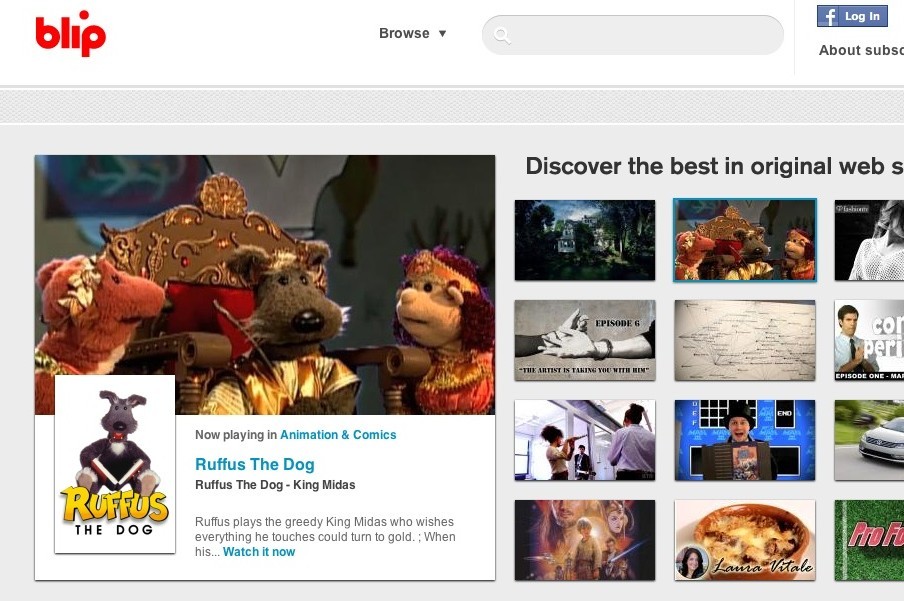This screenshot has height=601, width=904.
Task: Click the blip logo
Action: [x=70, y=33]
